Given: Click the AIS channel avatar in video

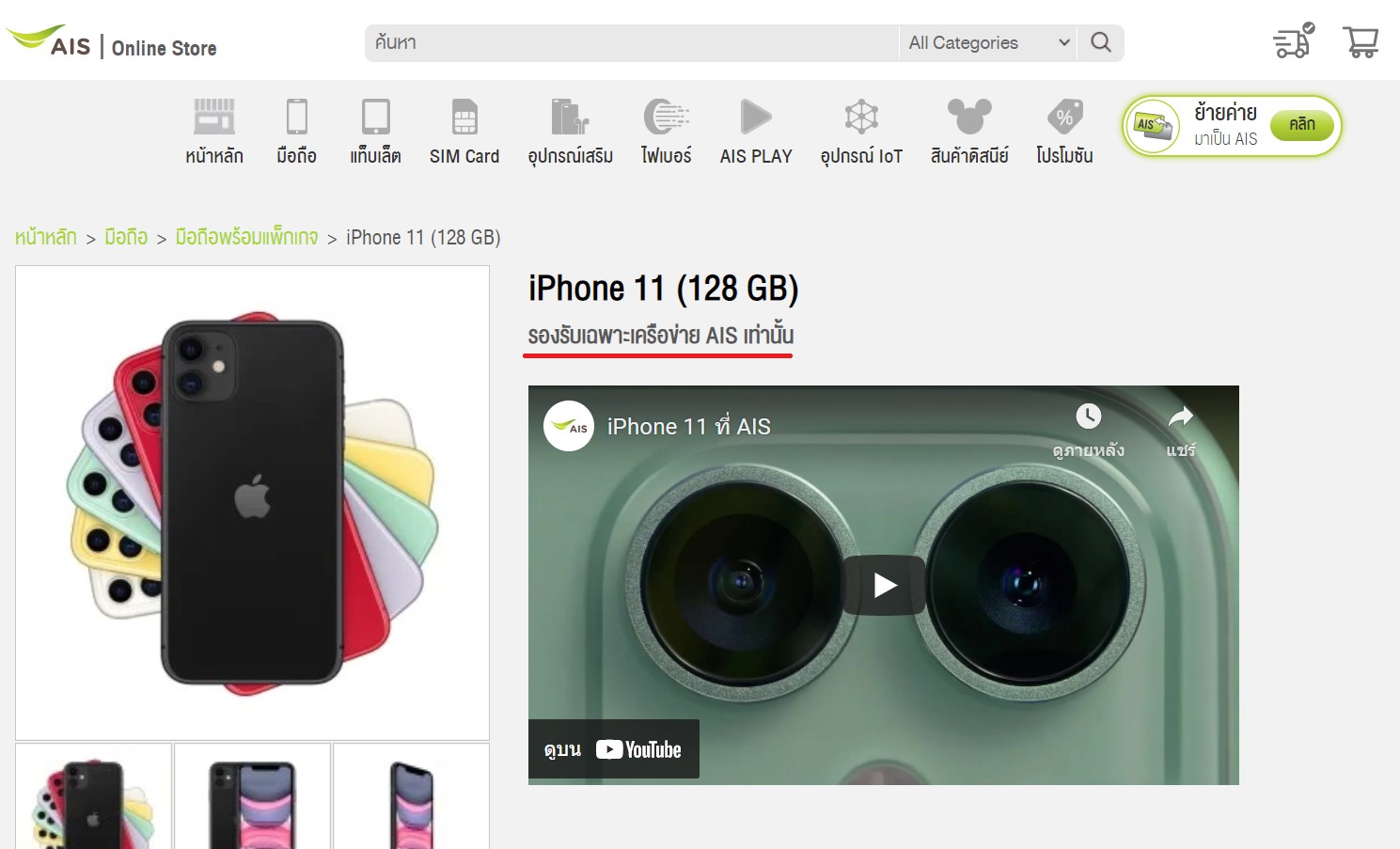Looking at the screenshot, I should pyautogui.click(x=569, y=426).
